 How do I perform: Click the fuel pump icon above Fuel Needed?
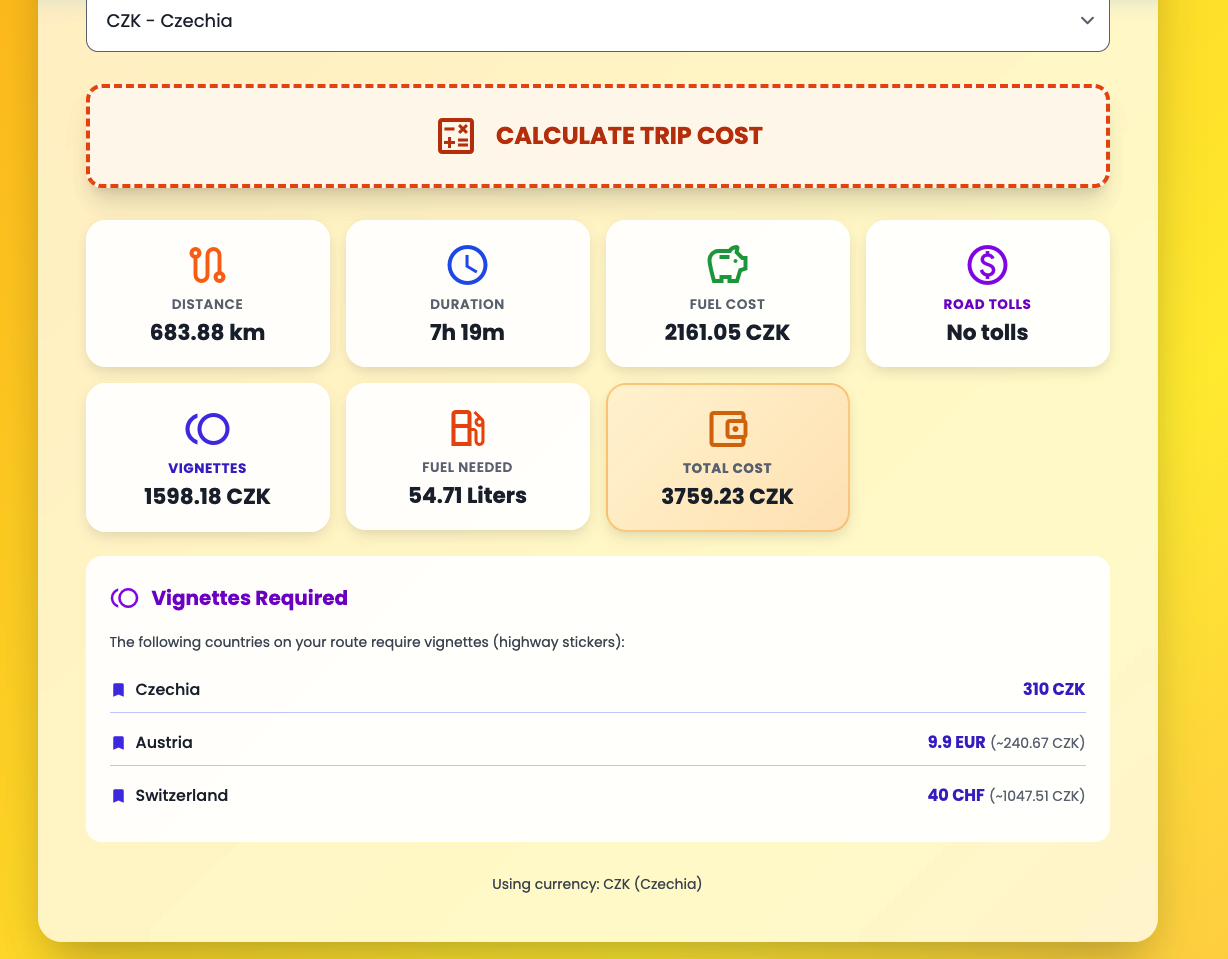tap(467, 428)
